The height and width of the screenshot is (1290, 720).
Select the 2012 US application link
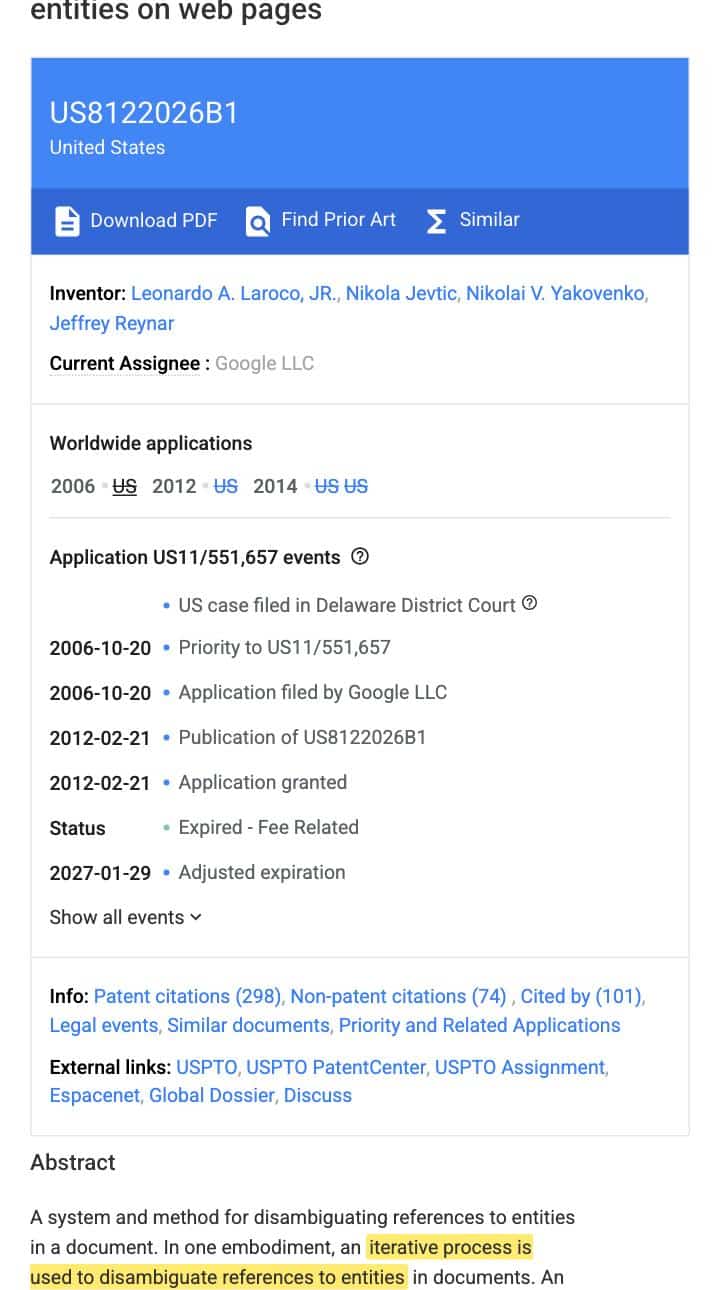tap(226, 486)
